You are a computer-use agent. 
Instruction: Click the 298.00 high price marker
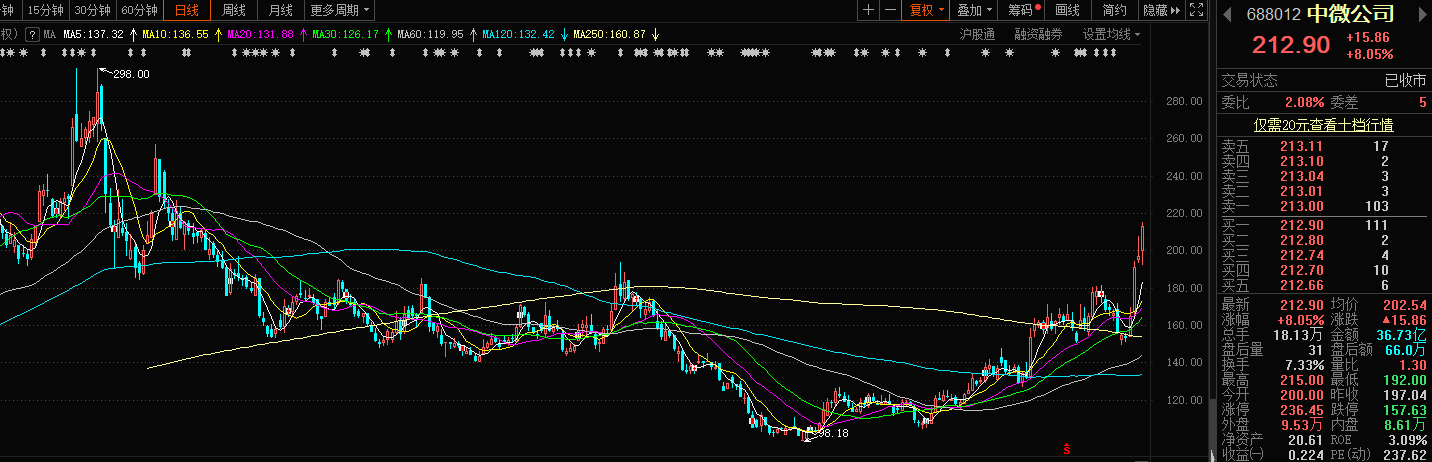(130, 74)
